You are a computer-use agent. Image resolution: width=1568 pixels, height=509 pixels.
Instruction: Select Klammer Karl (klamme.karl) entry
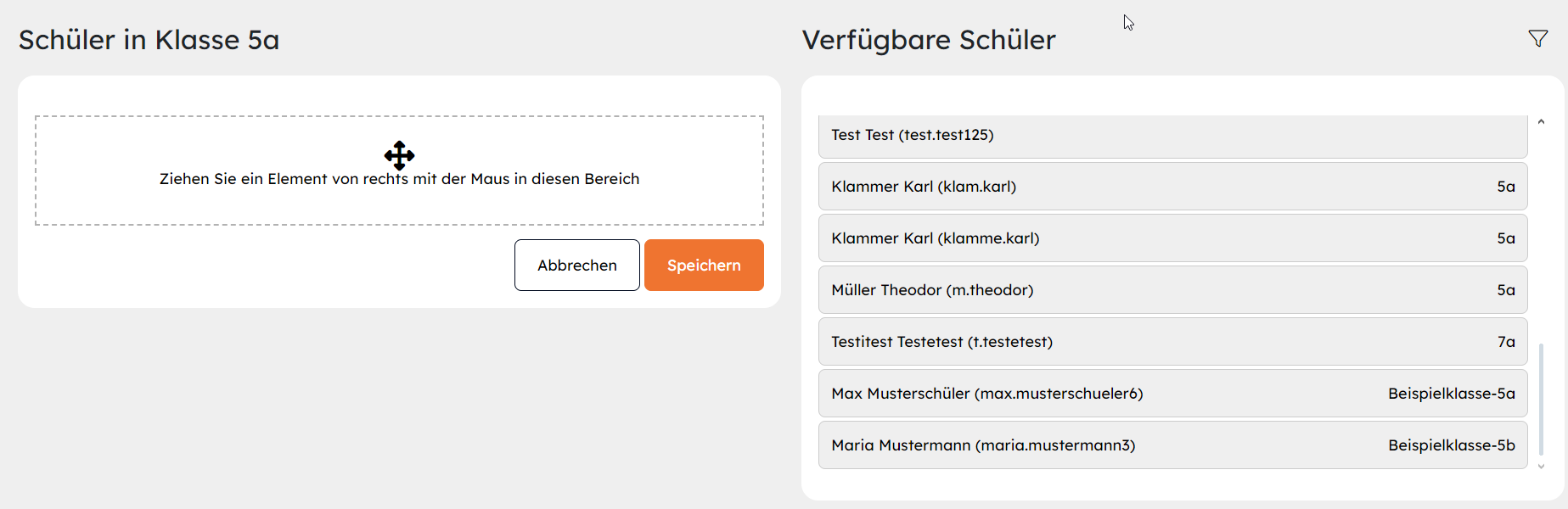[x=1173, y=238]
